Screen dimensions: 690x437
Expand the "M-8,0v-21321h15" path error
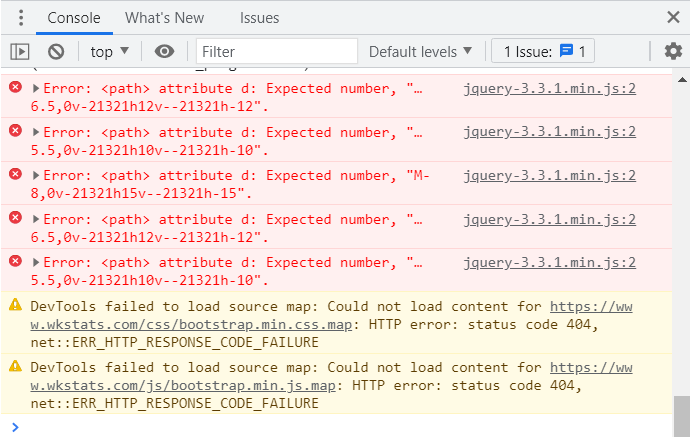click(x=37, y=176)
